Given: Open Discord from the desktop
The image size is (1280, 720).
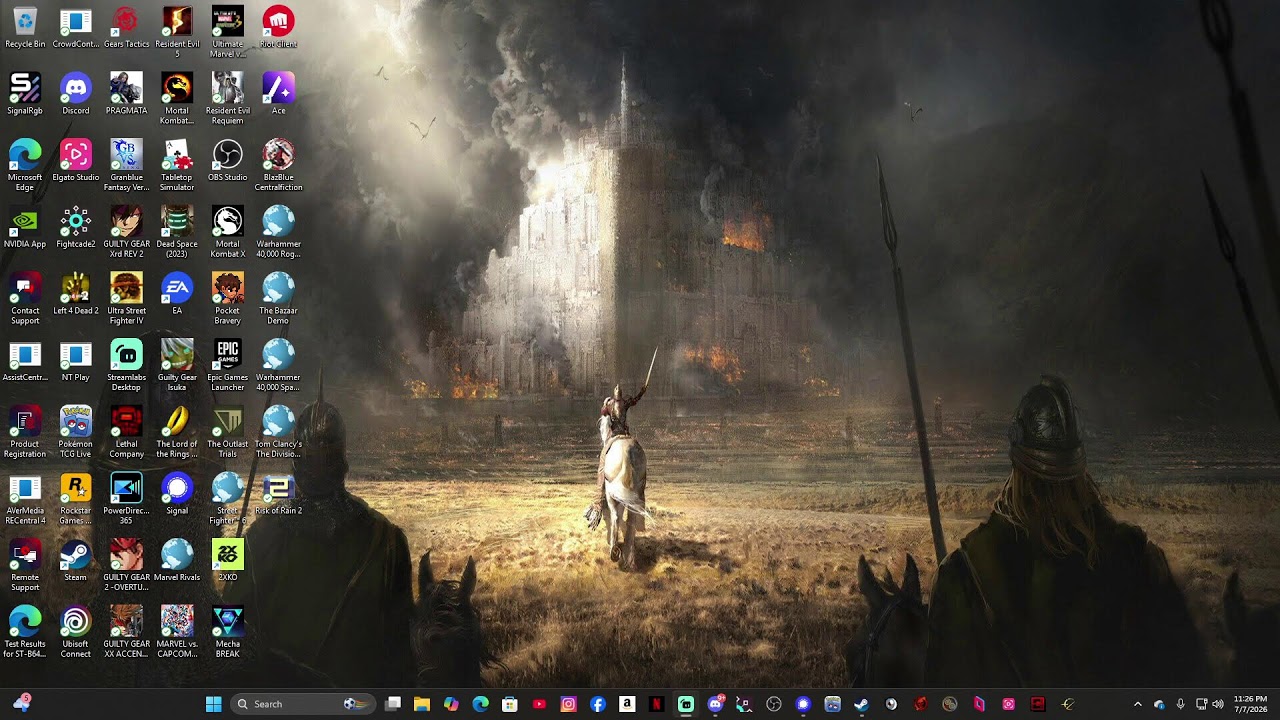Looking at the screenshot, I should [x=76, y=94].
